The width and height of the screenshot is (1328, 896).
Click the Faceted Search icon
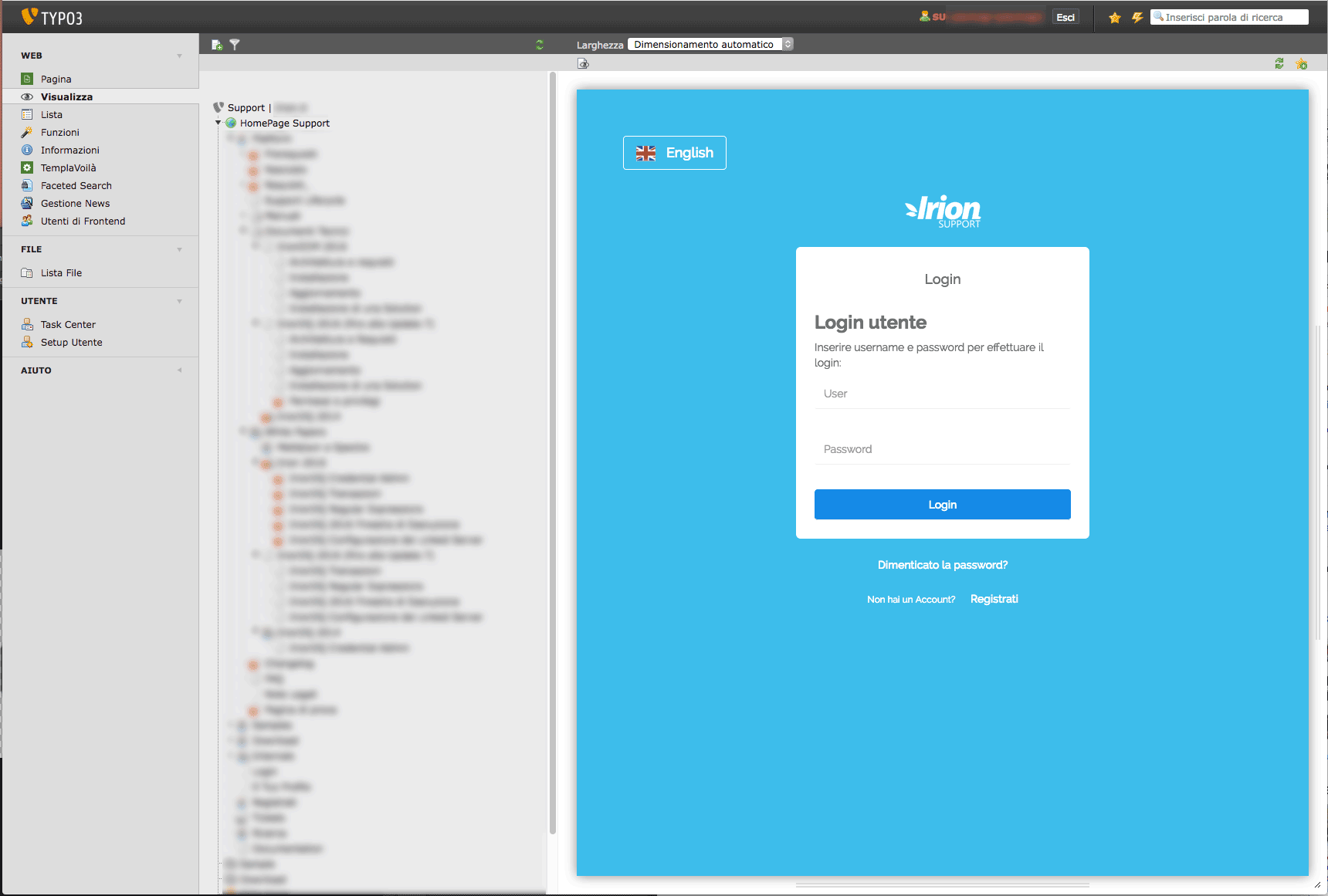click(x=27, y=185)
